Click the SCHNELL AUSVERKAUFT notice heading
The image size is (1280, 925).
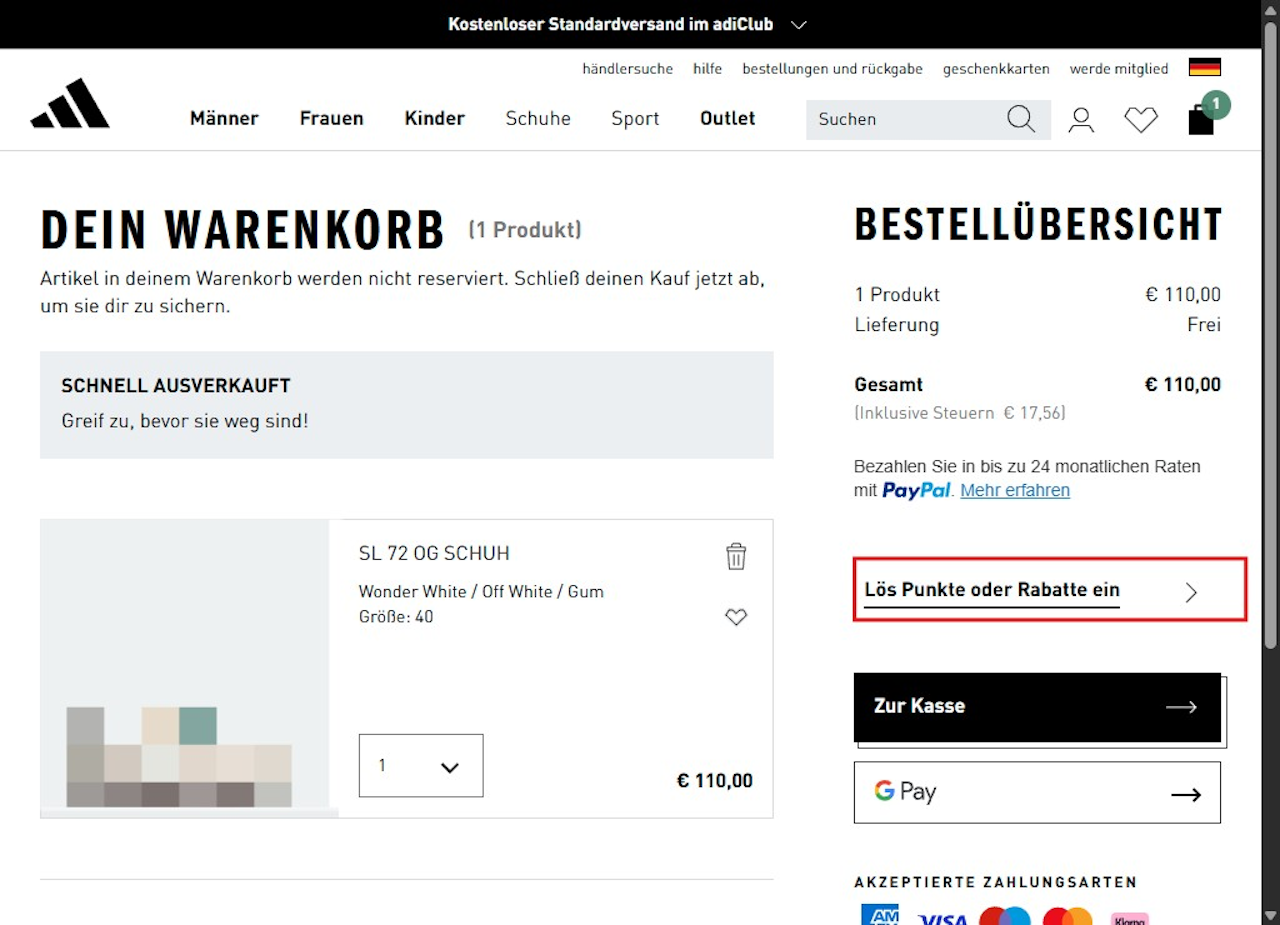pyautogui.click(x=176, y=386)
